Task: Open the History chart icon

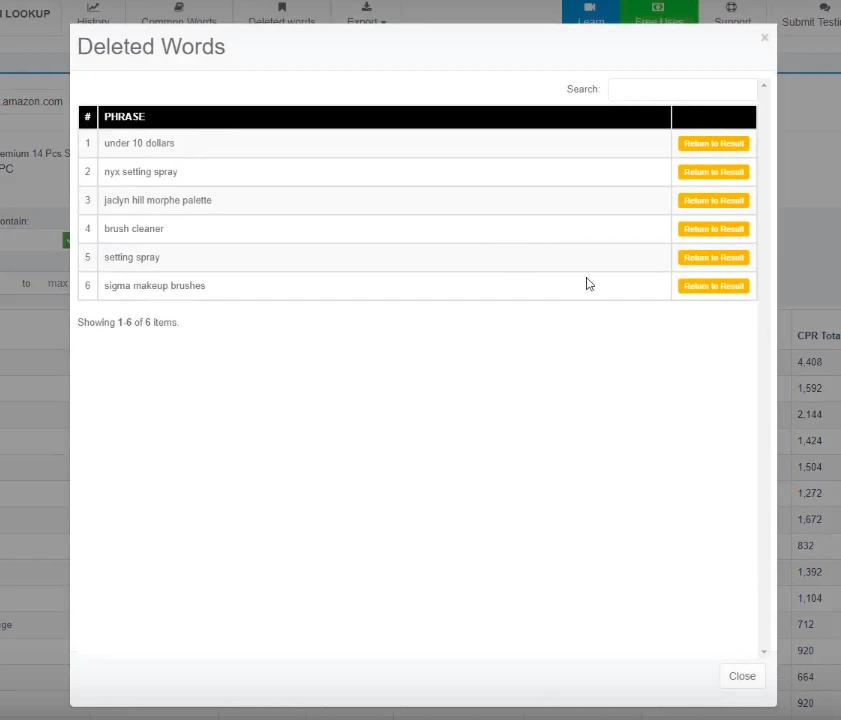Action: (x=93, y=8)
